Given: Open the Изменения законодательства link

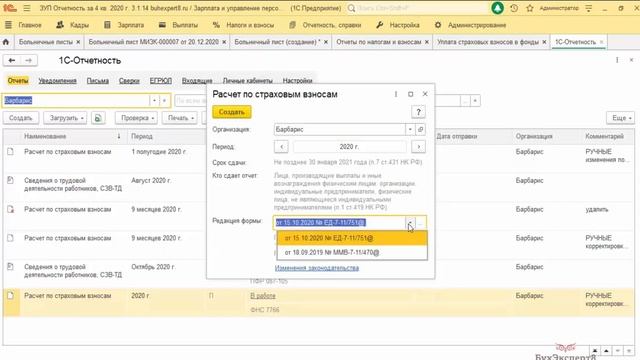Looking at the screenshot, I should tap(317, 268).
